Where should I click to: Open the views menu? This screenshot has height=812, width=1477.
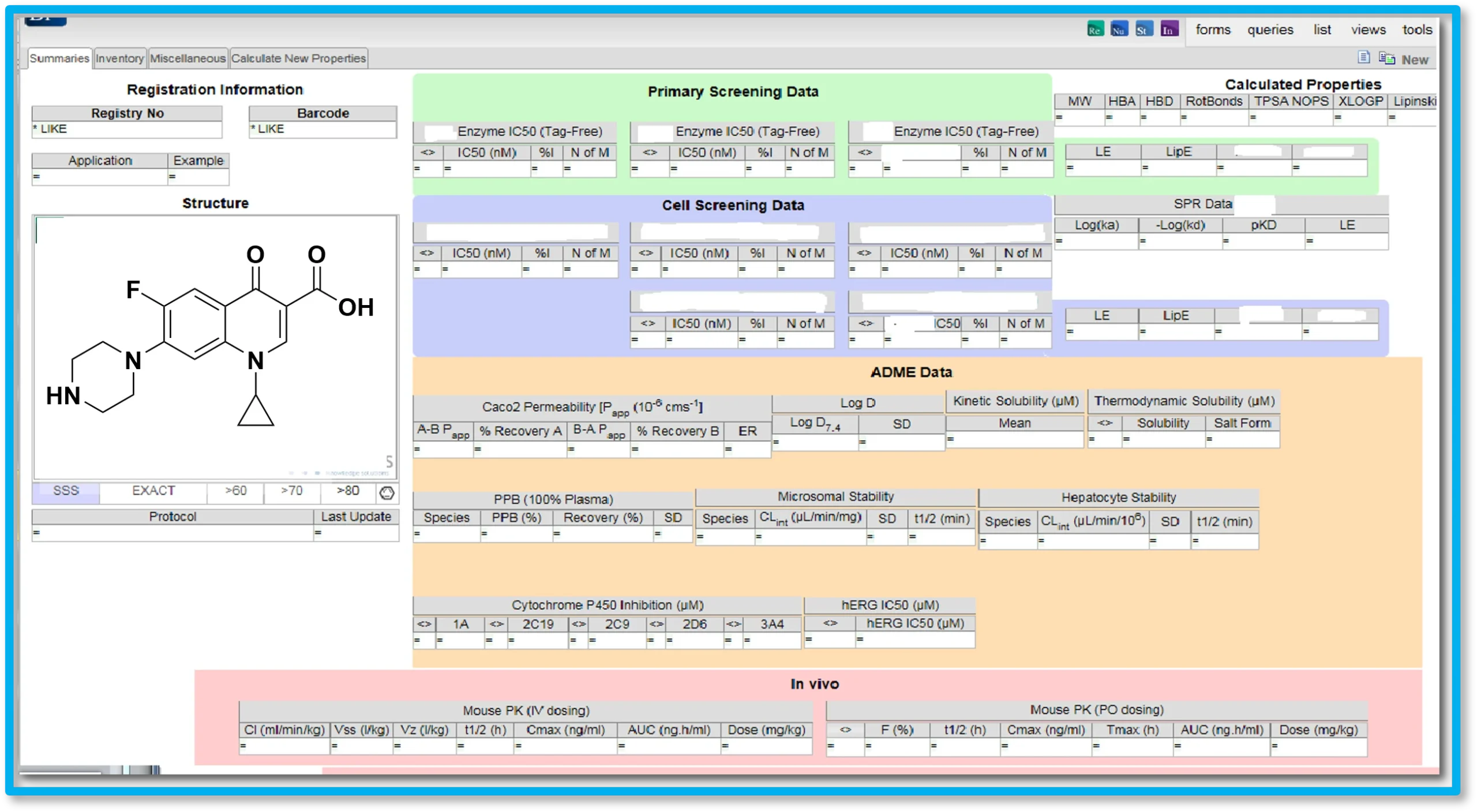1368,29
